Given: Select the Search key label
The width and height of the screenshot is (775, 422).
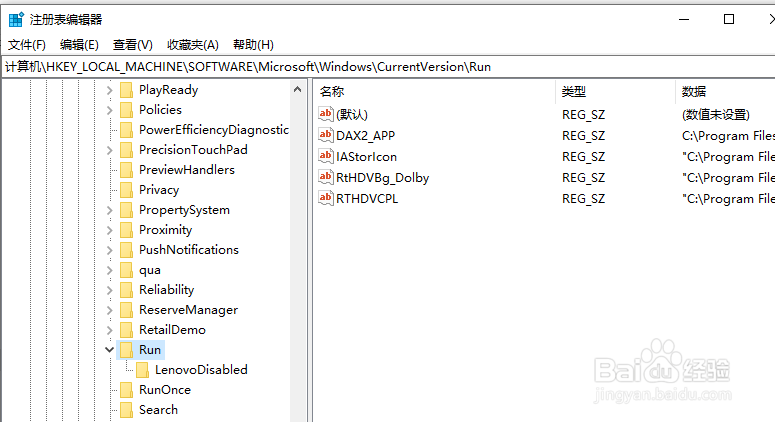Looking at the screenshot, I should [158, 410].
